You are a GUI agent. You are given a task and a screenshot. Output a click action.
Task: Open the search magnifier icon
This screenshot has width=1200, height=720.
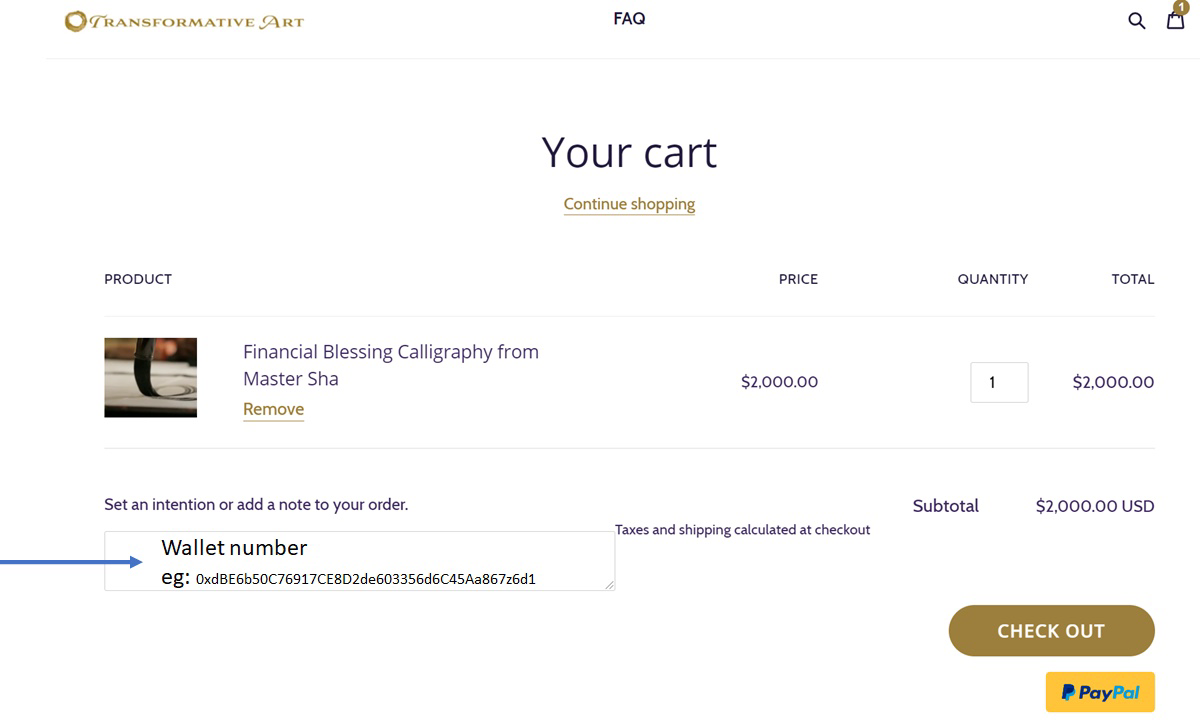tap(1136, 20)
